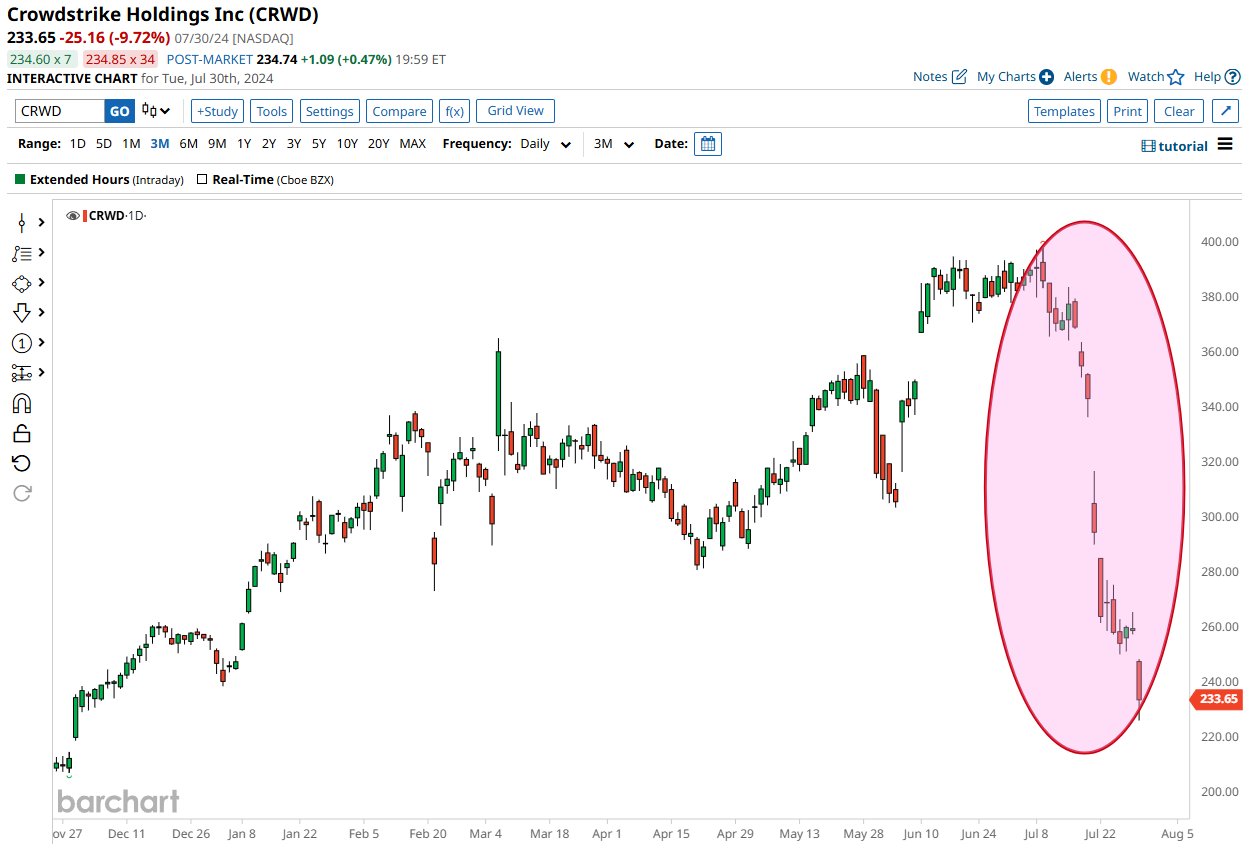Open the chart tutorial

click(1174, 146)
